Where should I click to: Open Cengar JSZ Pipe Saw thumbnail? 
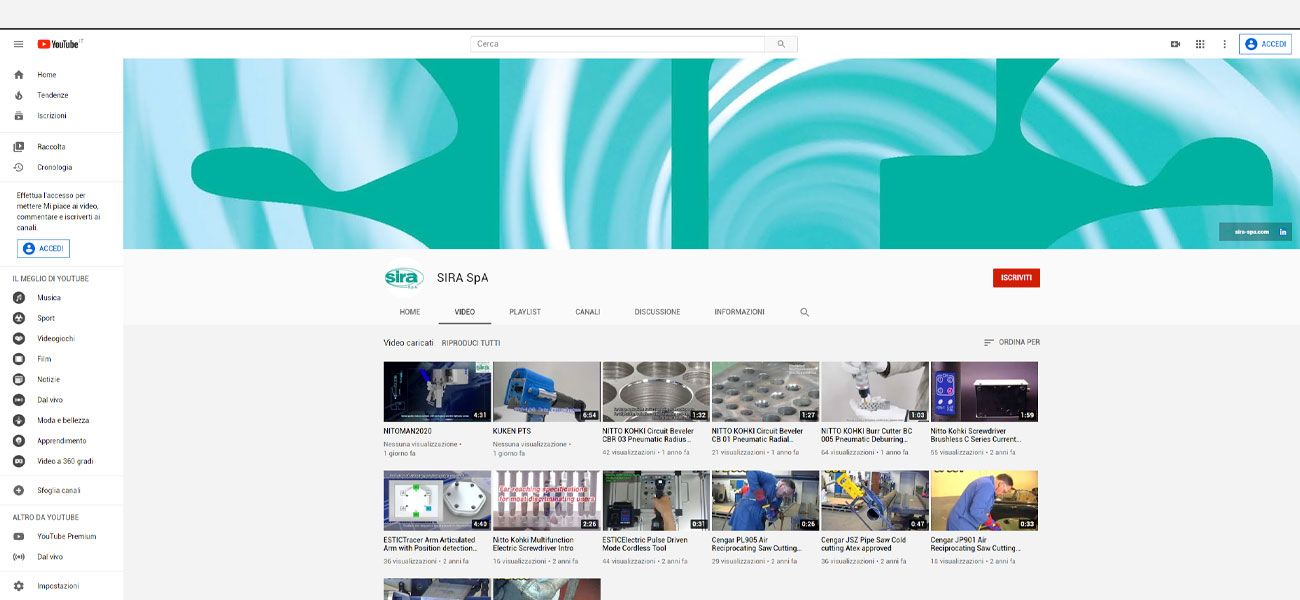(x=875, y=501)
